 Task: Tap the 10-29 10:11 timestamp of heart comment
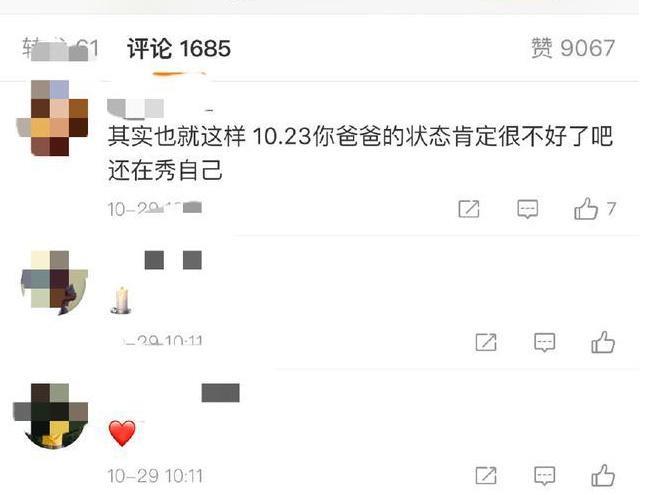[x=155, y=476]
